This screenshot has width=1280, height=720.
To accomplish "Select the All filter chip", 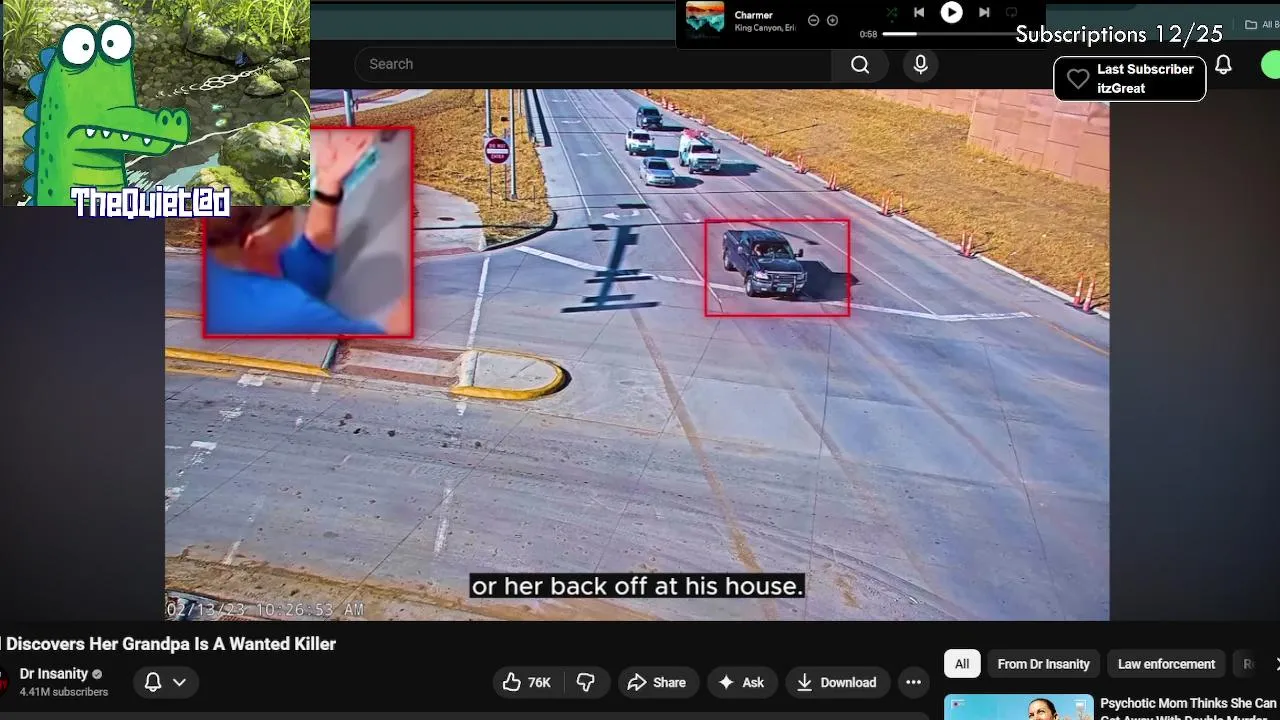I will pos(962,664).
